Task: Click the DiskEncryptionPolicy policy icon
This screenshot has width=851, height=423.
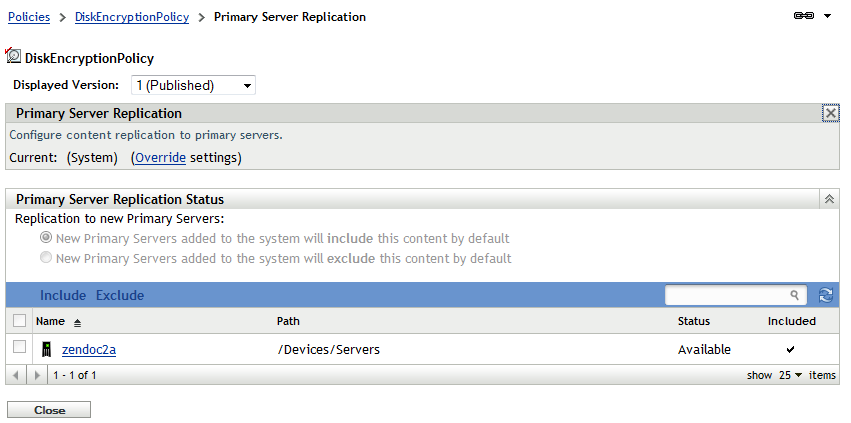Action: tap(13, 59)
